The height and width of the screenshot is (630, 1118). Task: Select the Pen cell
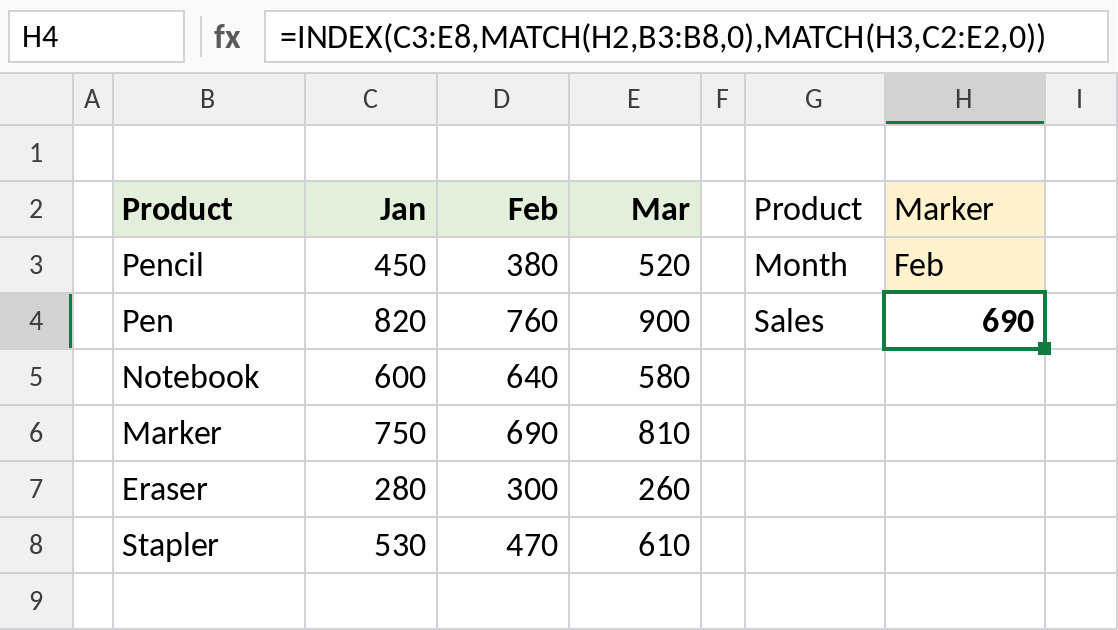click(209, 321)
